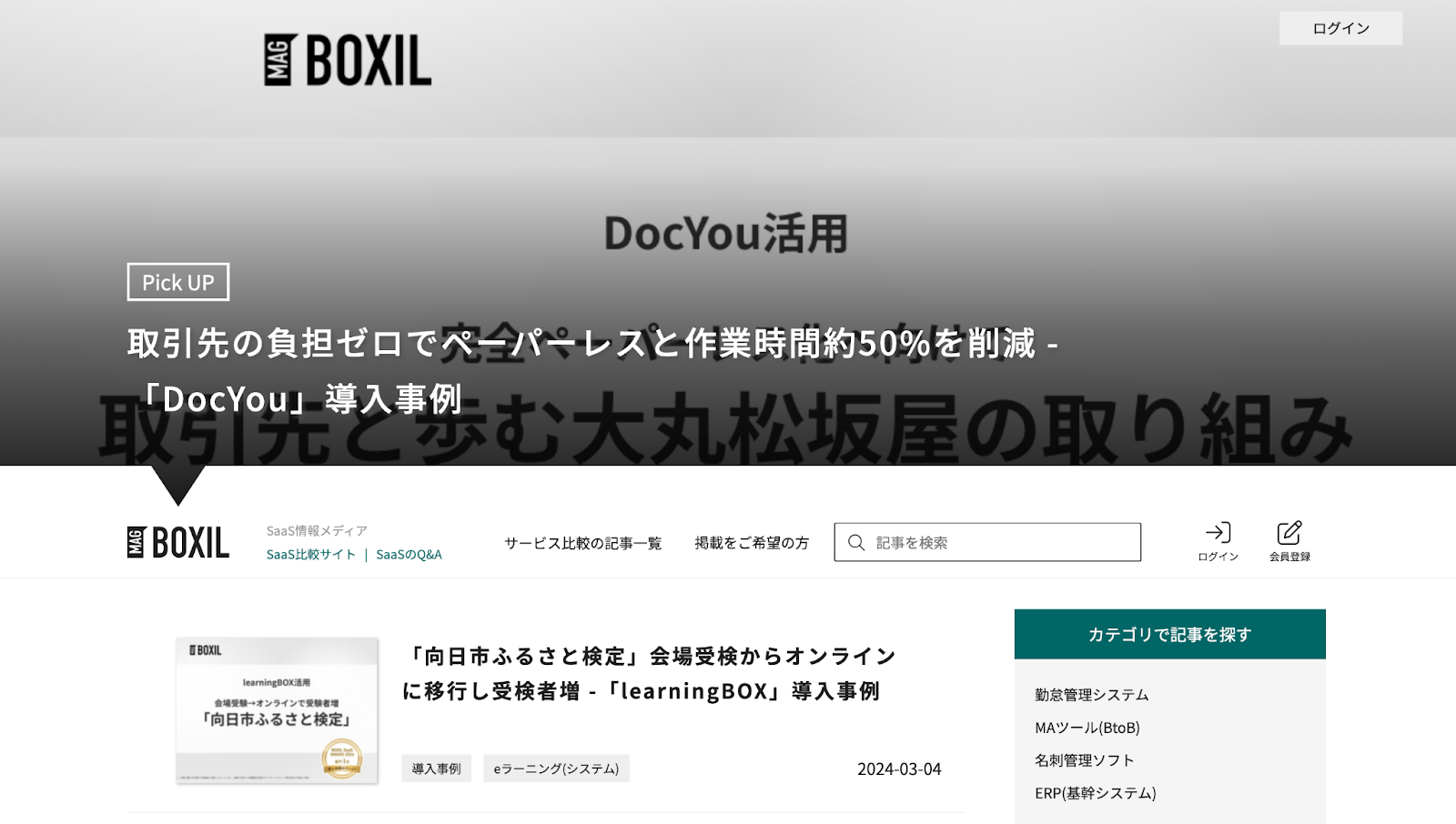Open the 向日市ふるさと検定 learningBOX article title
This screenshot has width=1456, height=824.
tap(650, 673)
